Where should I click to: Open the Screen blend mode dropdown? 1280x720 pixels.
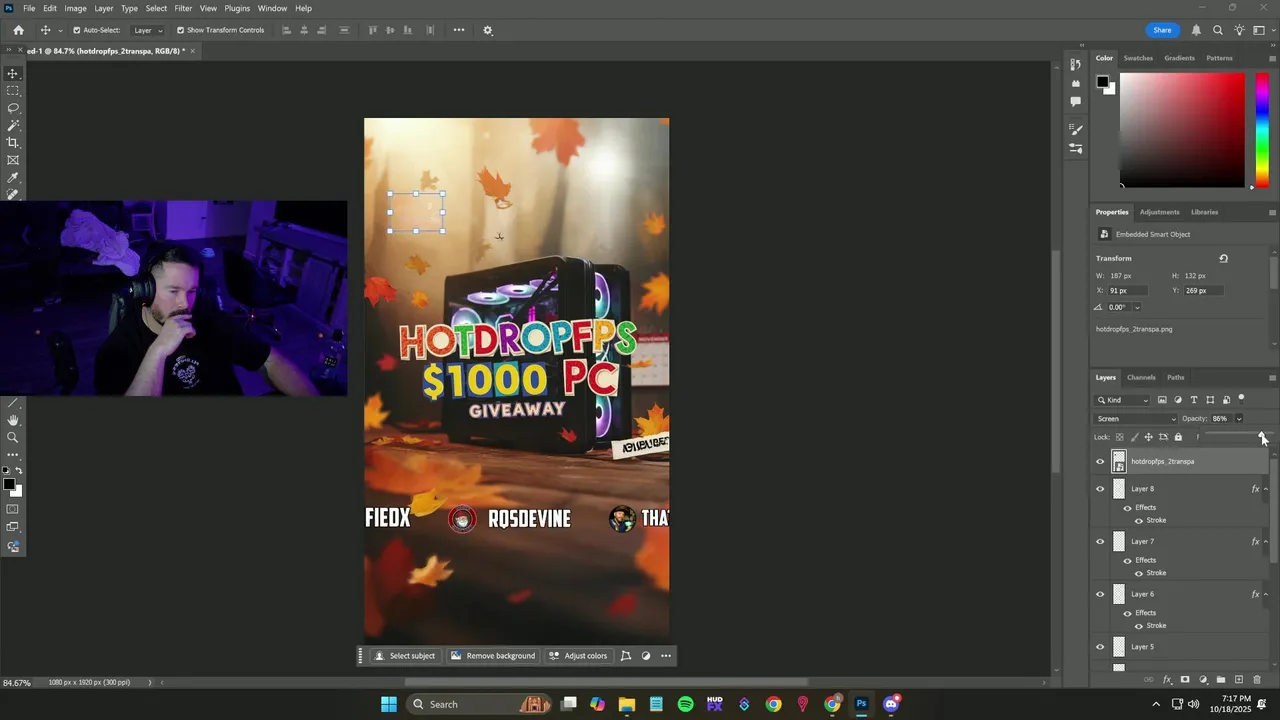1136,419
